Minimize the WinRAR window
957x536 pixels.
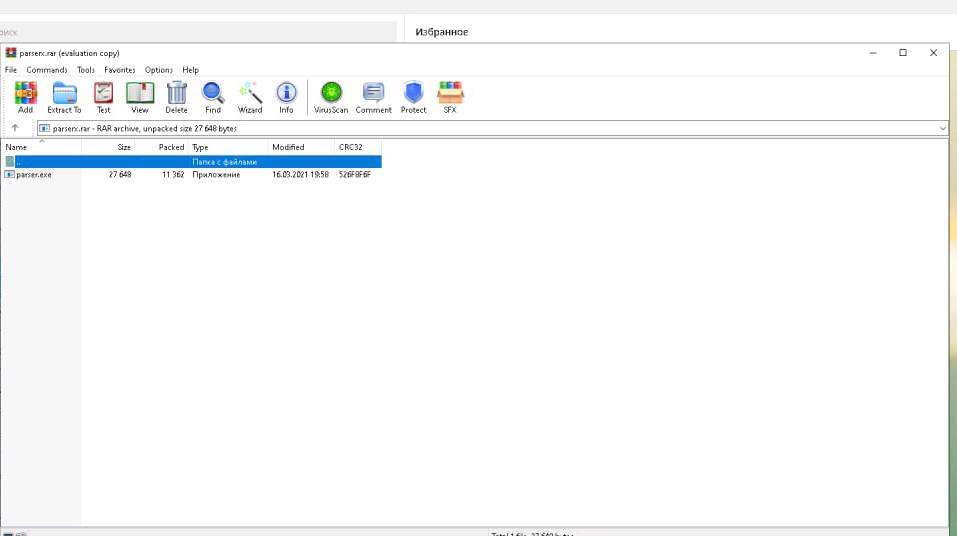(x=873, y=53)
